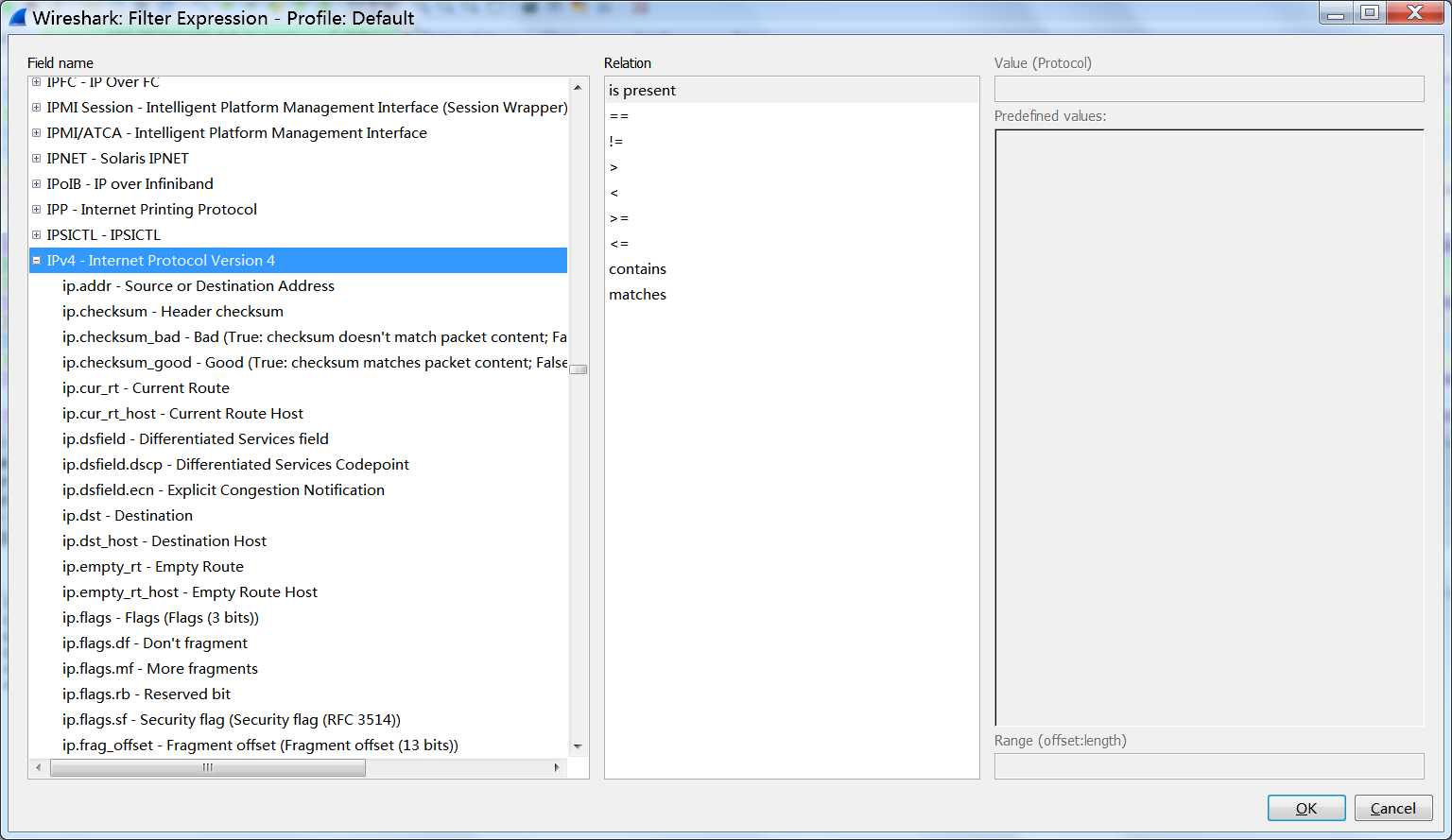Select ip.dst - Destination field
The height and width of the screenshot is (840, 1452).
(x=128, y=516)
